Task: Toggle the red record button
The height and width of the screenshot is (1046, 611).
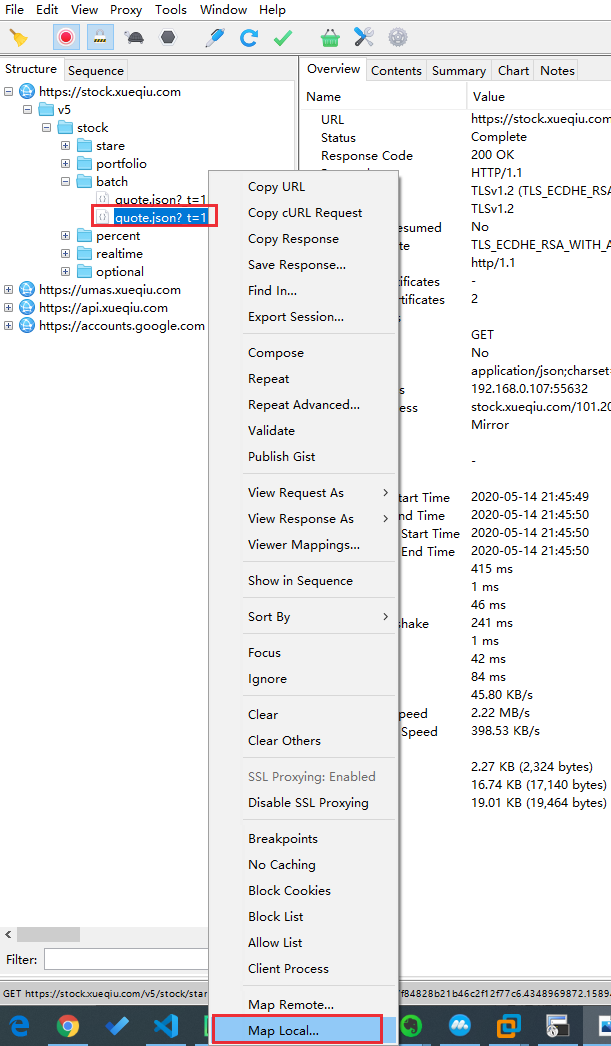Action: tap(66, 37)
